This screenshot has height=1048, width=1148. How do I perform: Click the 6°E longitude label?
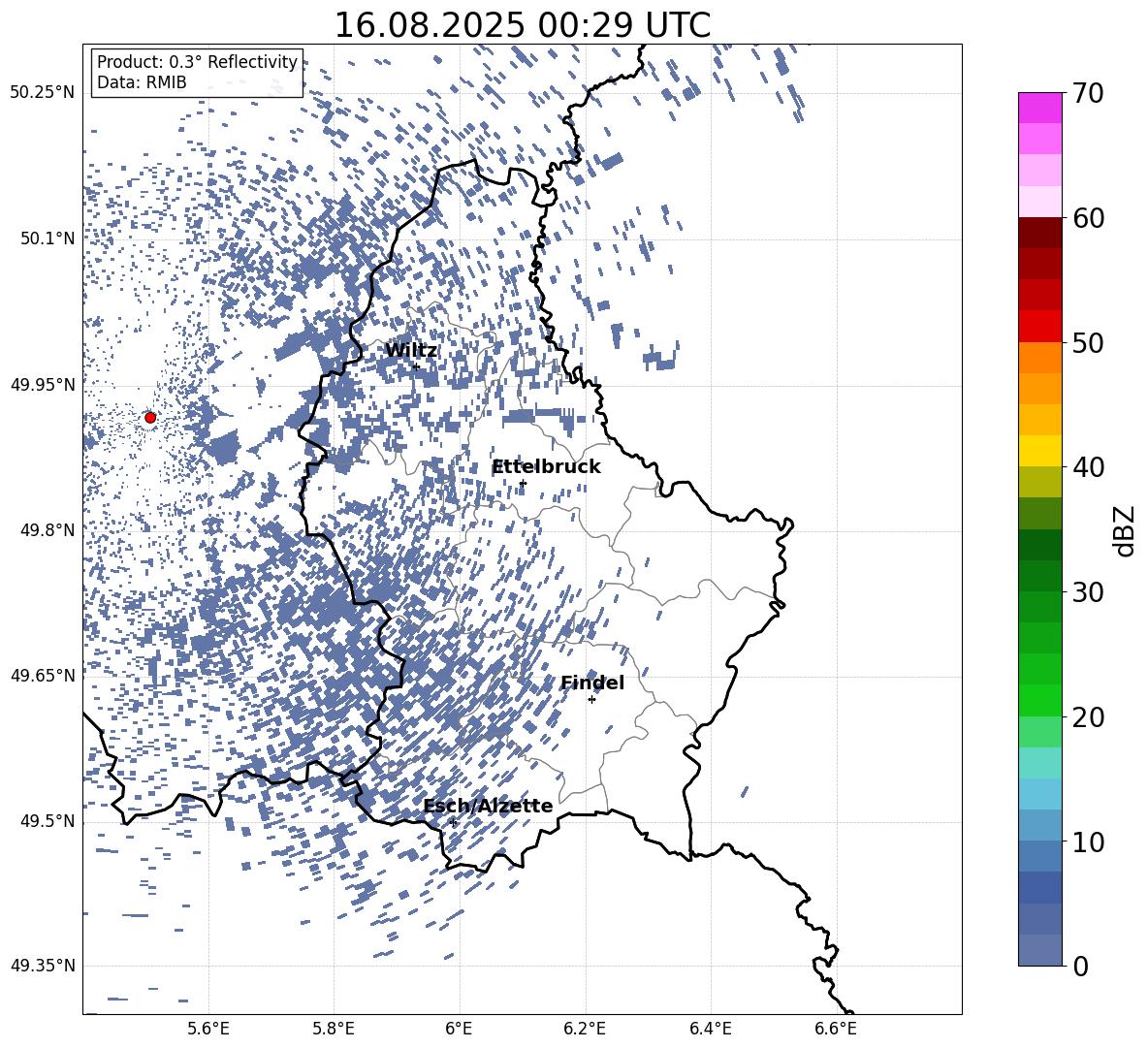pyautogui.click(x=459, y=1029)
